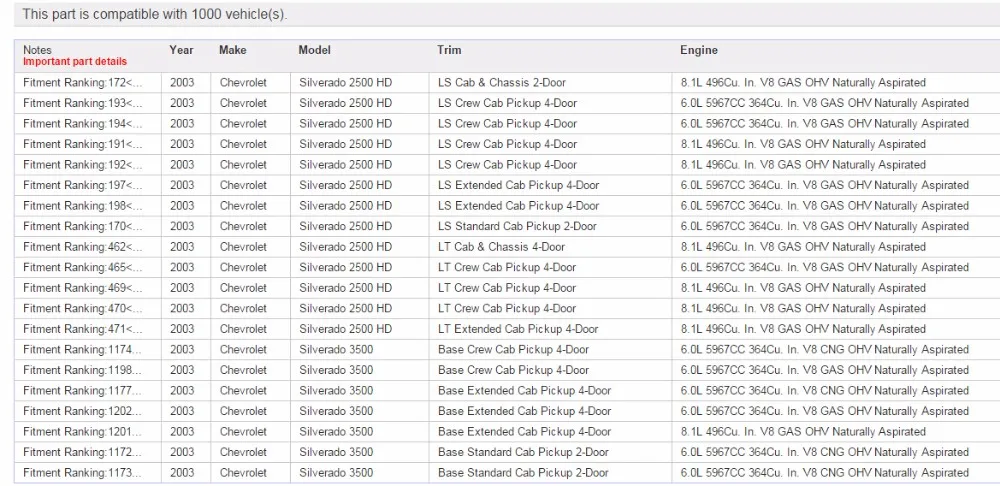
Task: Click the 'Fitment Ranking:197<...' note cell
Action: click(88, 186)
